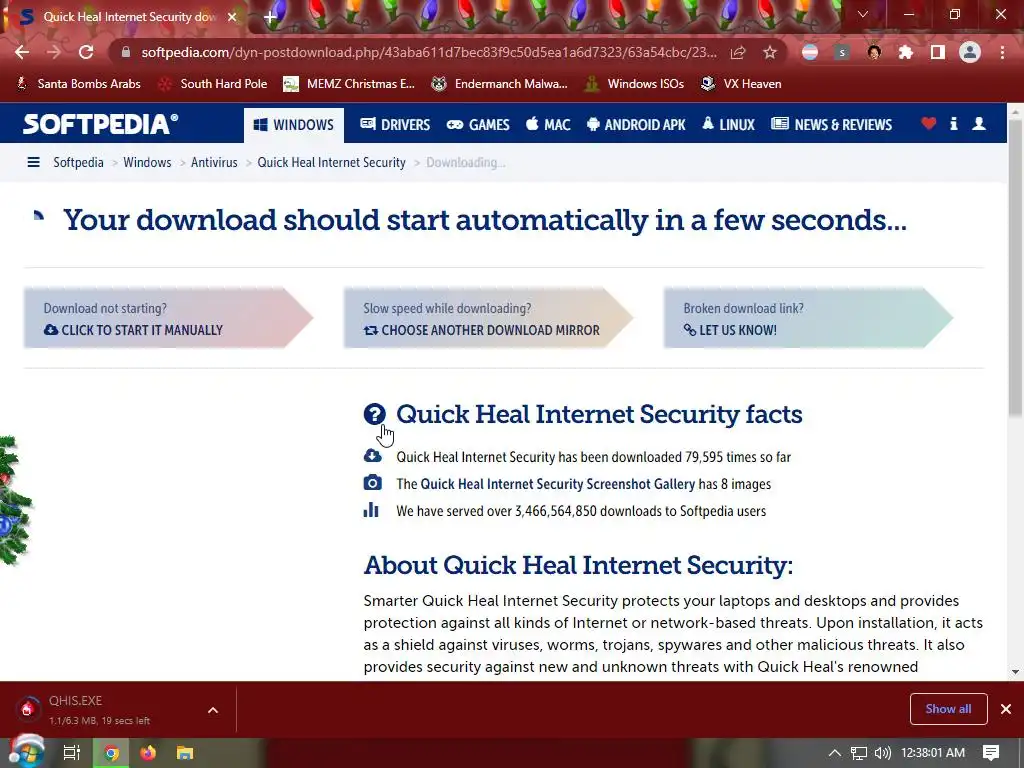Expand the QHIS.EXE download options chevron
The image size is (1024, 768).
click(213, 710)
